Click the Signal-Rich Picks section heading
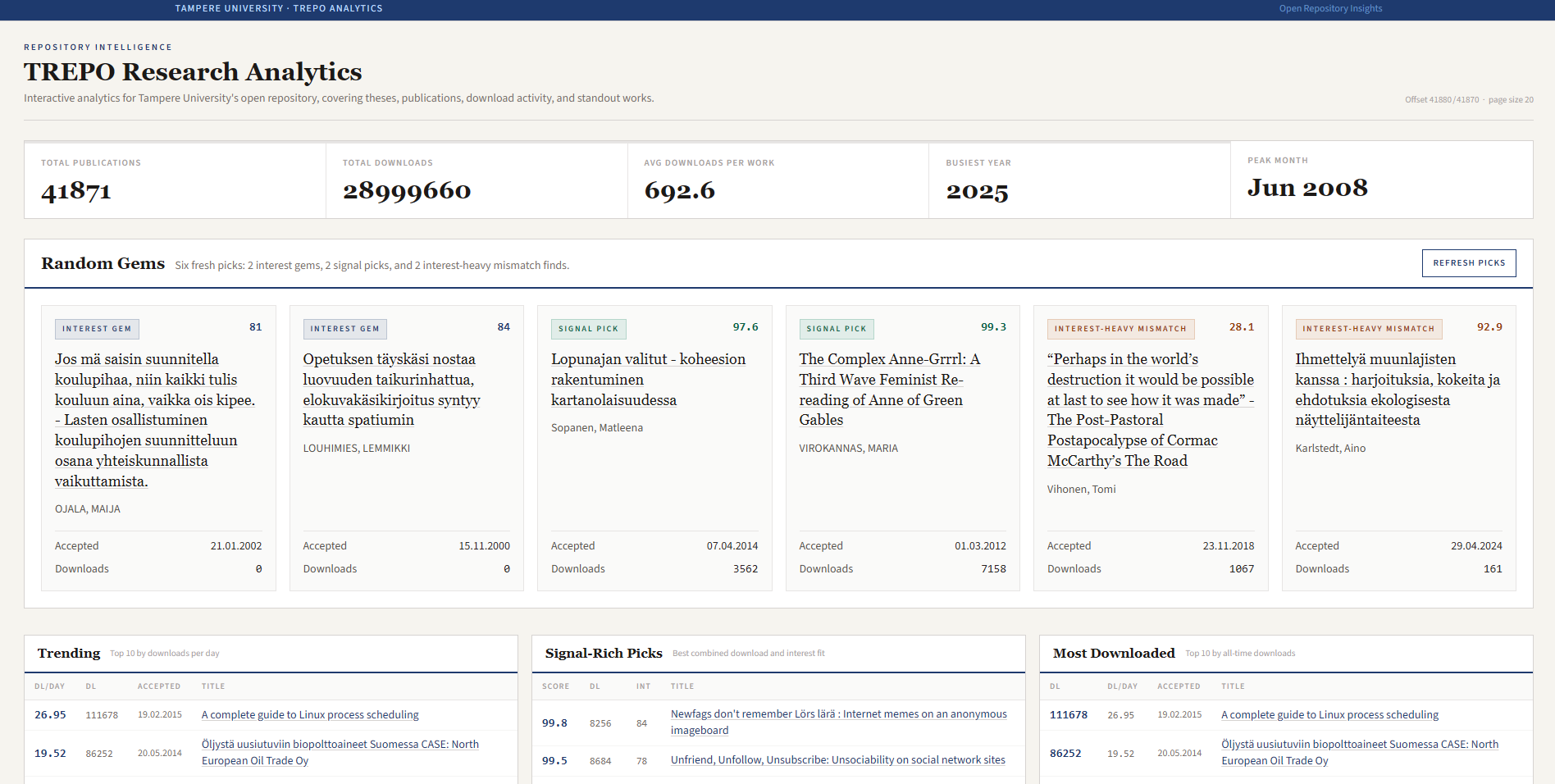The image size is (1555, 784). click(604, 654)
